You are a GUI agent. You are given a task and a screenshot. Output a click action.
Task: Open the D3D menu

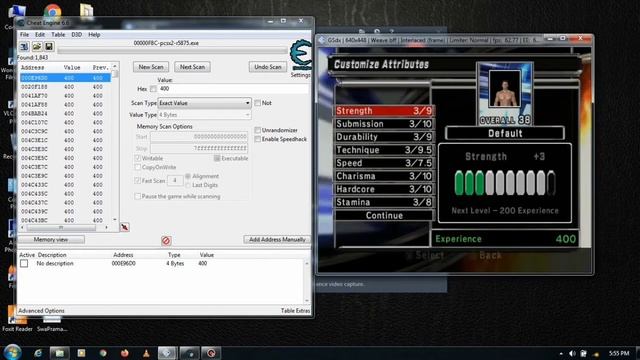(77, 35)
